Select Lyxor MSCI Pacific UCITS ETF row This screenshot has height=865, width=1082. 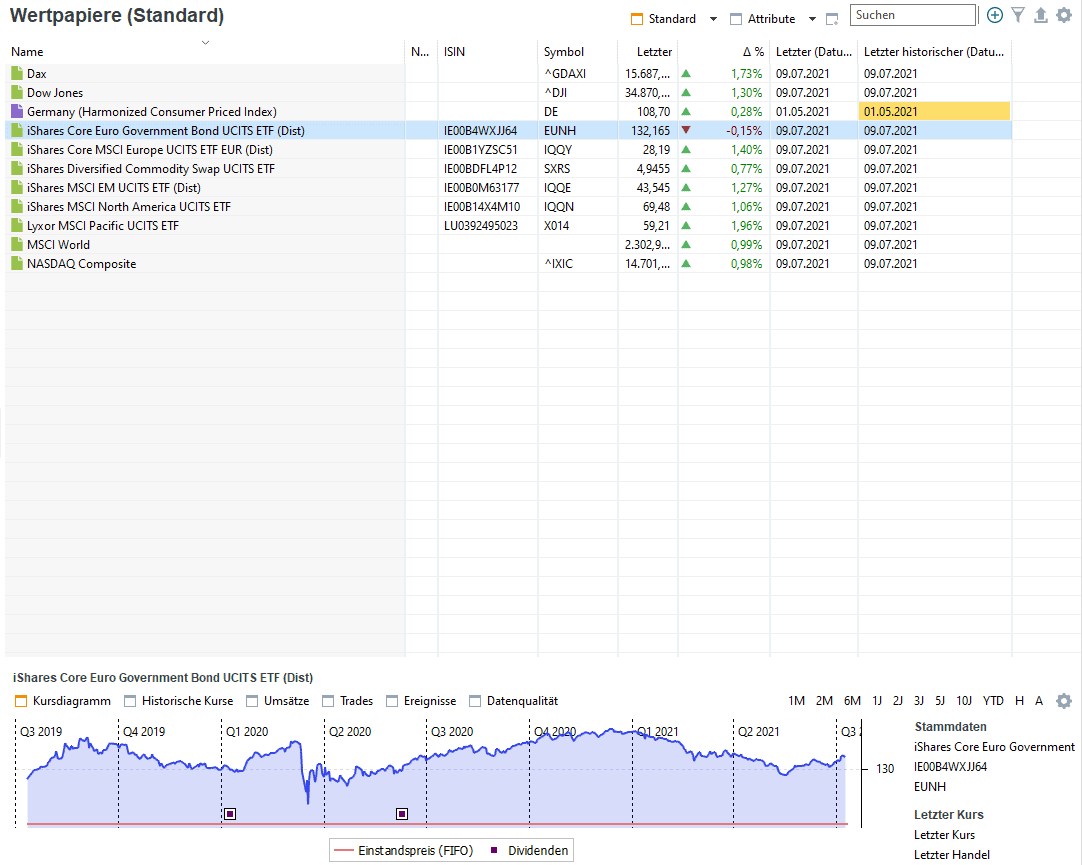pos(508,226)
